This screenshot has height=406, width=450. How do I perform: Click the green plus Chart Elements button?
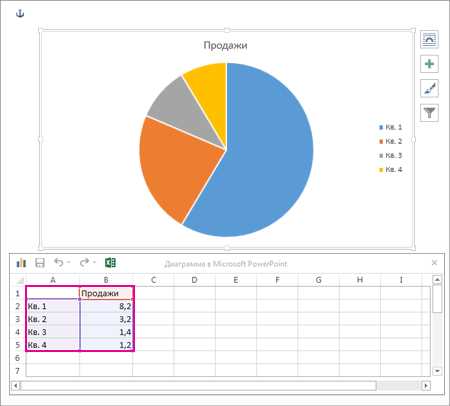click(x=429, y=64)
